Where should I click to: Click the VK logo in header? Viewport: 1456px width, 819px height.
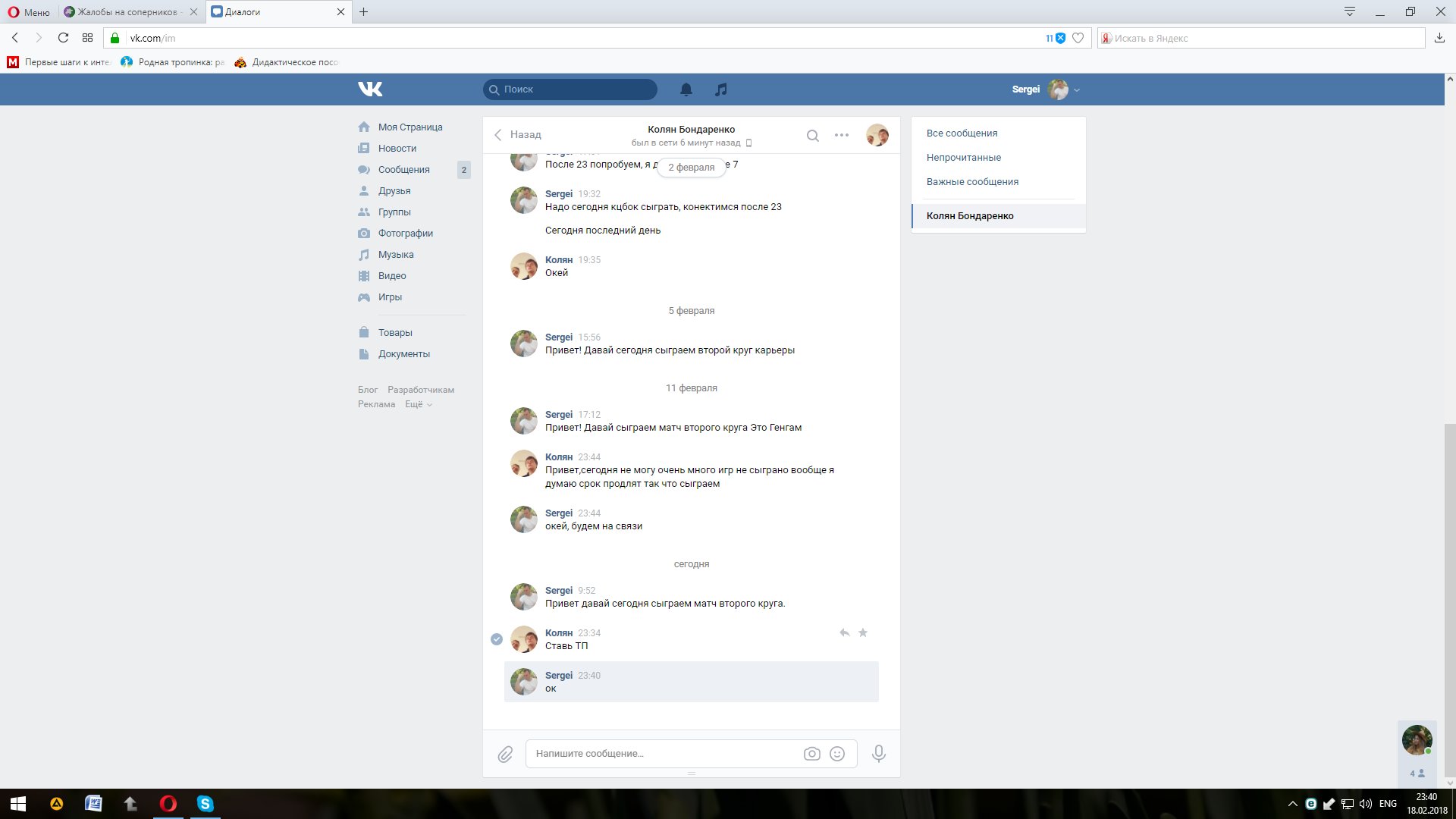click(x=370, y=89)
